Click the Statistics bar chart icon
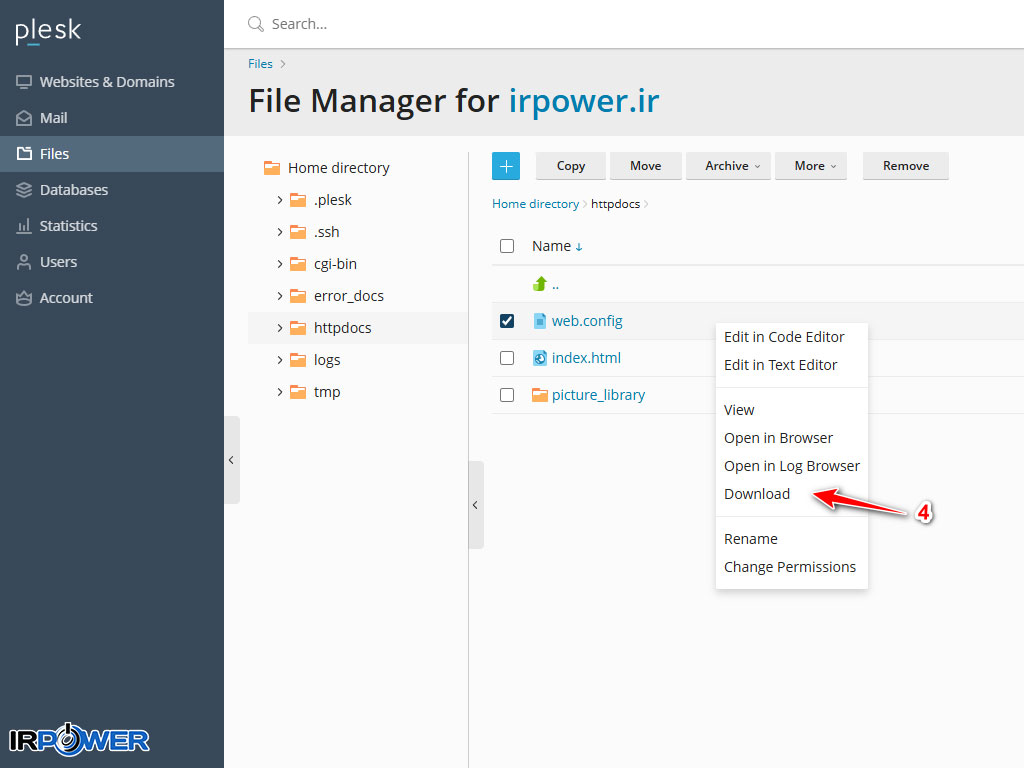Image resolution: width=1024 pixels, height=768 pixels. [24, 226]
